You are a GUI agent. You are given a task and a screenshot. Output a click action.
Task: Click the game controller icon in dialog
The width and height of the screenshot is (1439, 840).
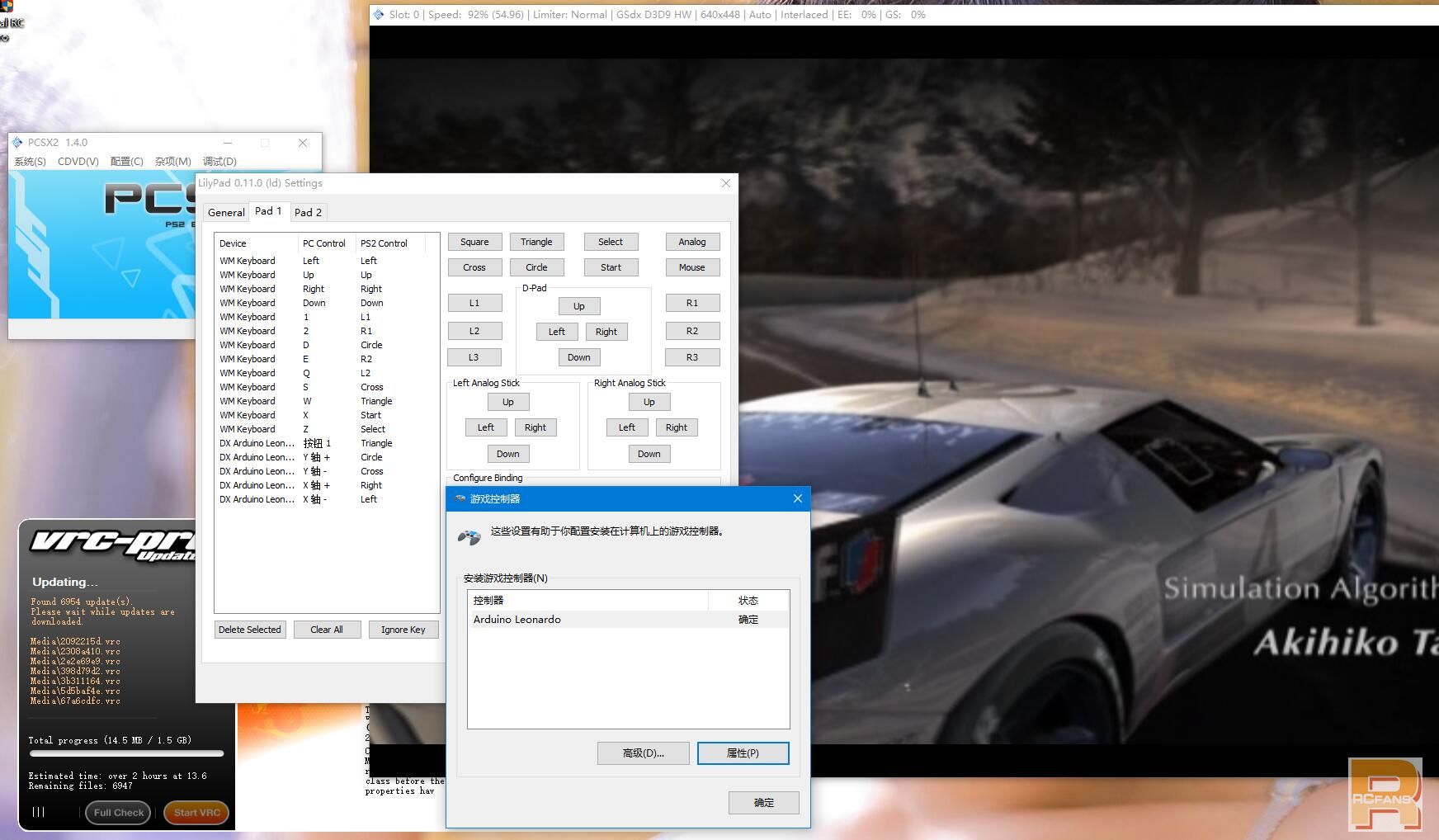(x=469, y=537)
